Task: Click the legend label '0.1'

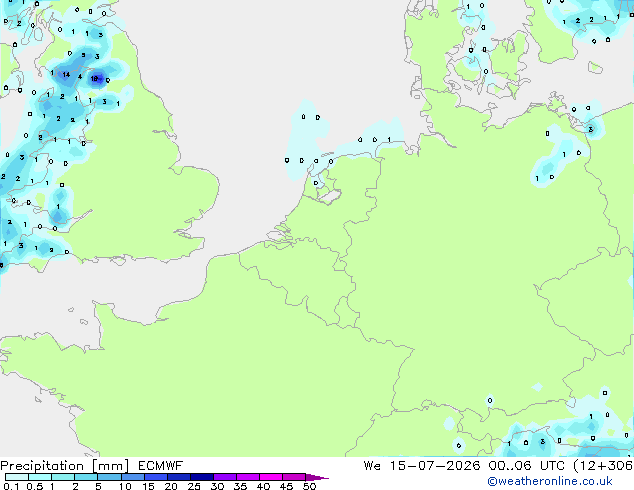Action: tap(11, 486)
